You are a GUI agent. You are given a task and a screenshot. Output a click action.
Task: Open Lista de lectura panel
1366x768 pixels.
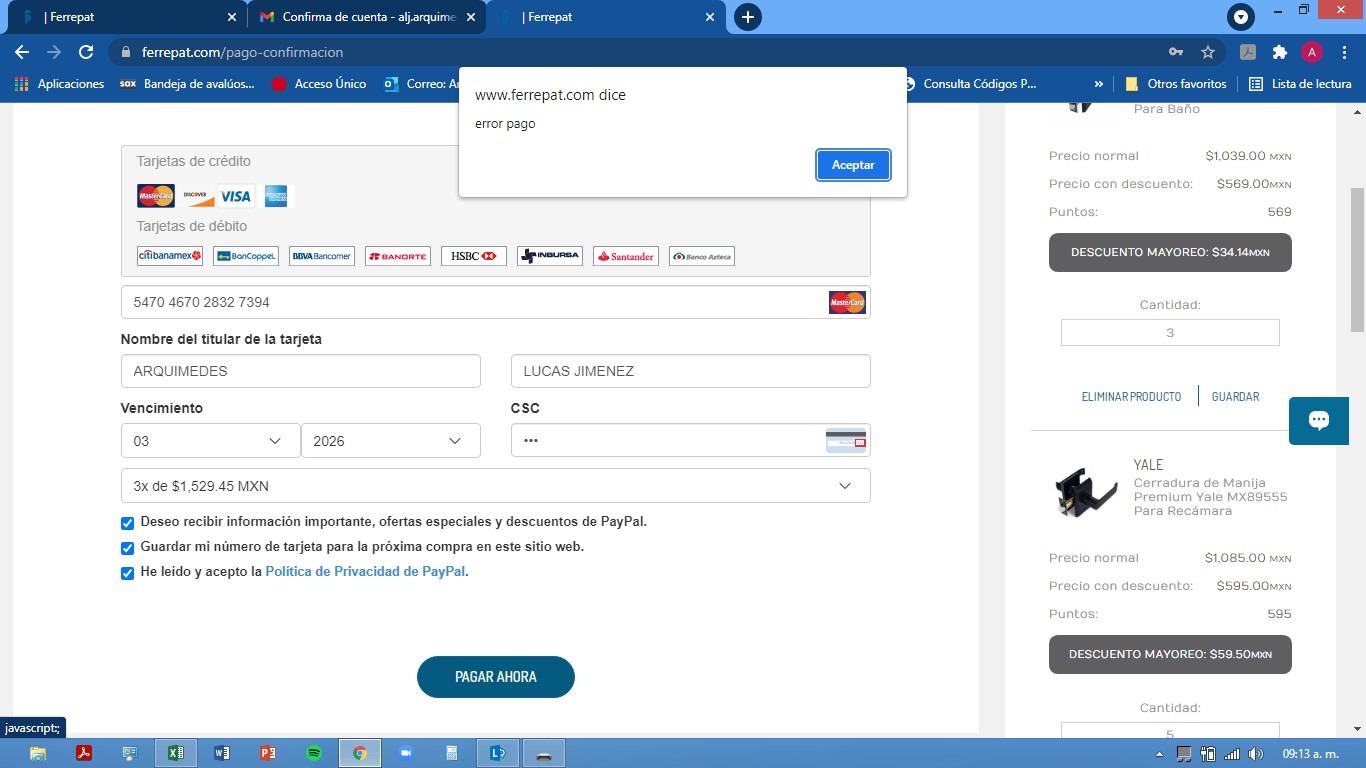coord(1300,84)
